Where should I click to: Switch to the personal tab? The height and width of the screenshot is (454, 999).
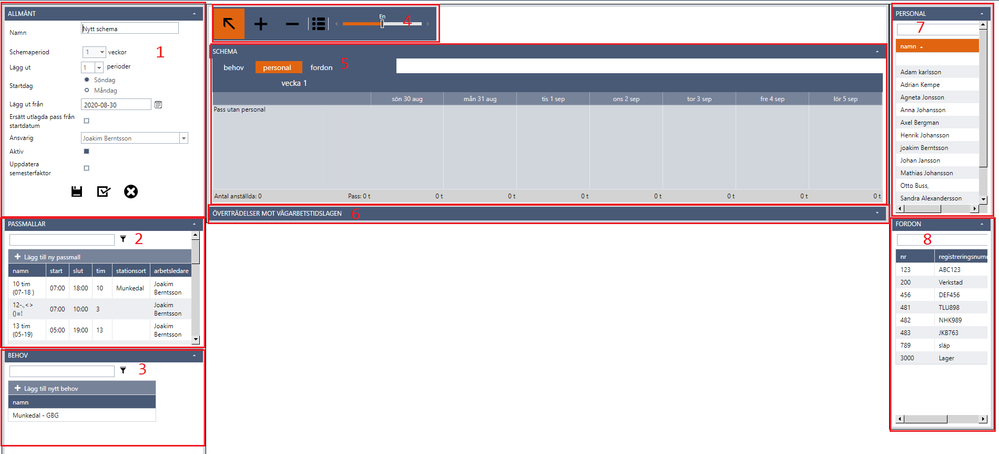tap(277, 67)
